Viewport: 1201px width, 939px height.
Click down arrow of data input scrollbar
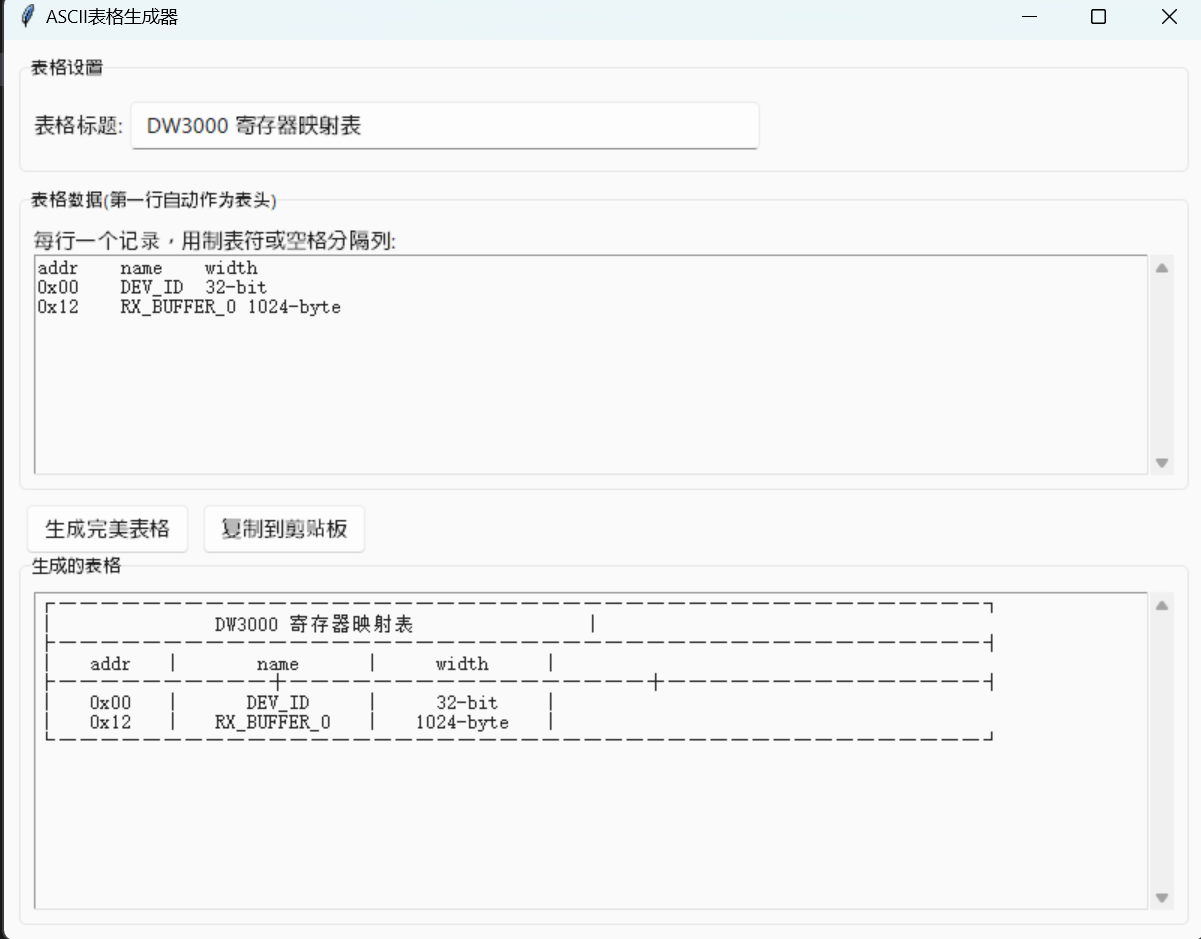point(1161,462)
